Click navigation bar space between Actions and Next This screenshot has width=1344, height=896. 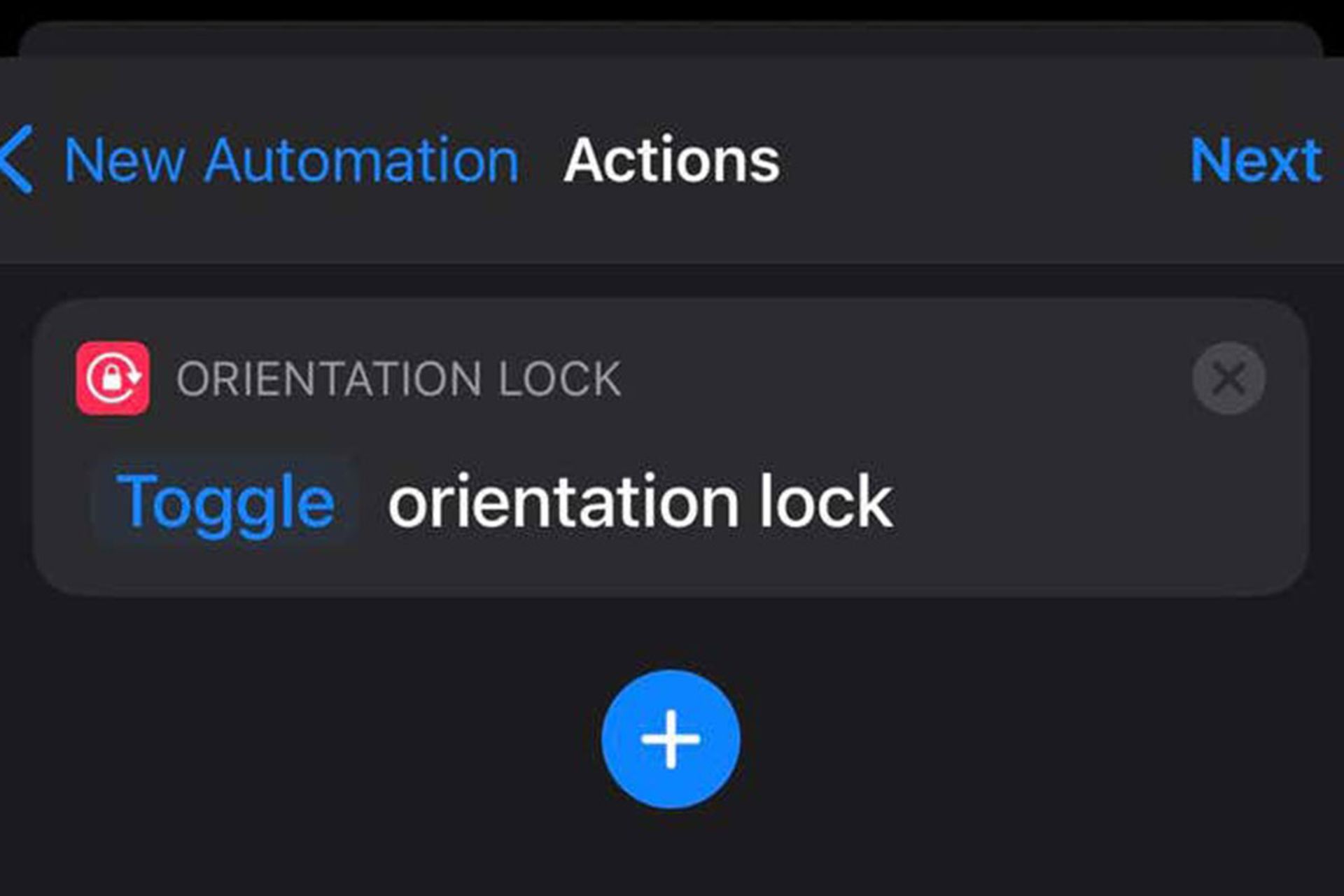(980, 161)
